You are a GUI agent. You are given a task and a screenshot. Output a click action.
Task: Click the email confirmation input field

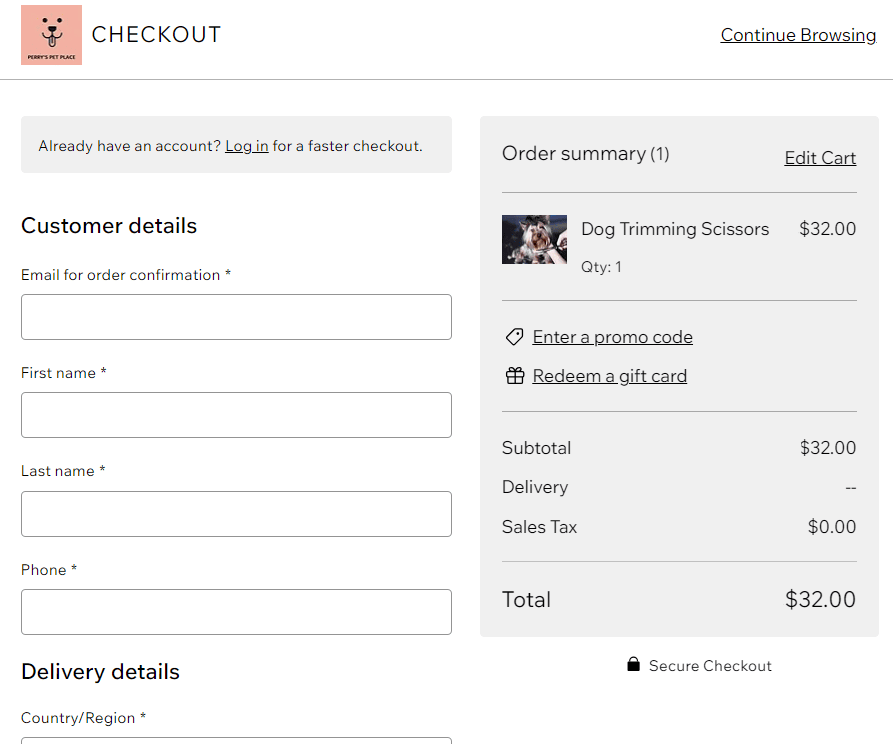pos(236,316)
